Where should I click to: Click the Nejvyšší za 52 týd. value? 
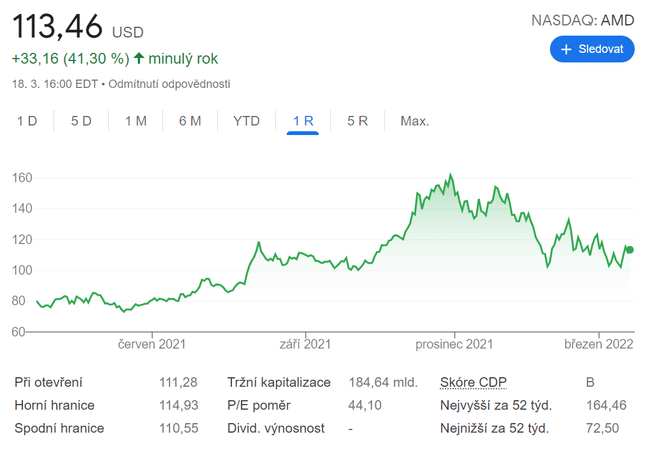click(x=605, y=405)
